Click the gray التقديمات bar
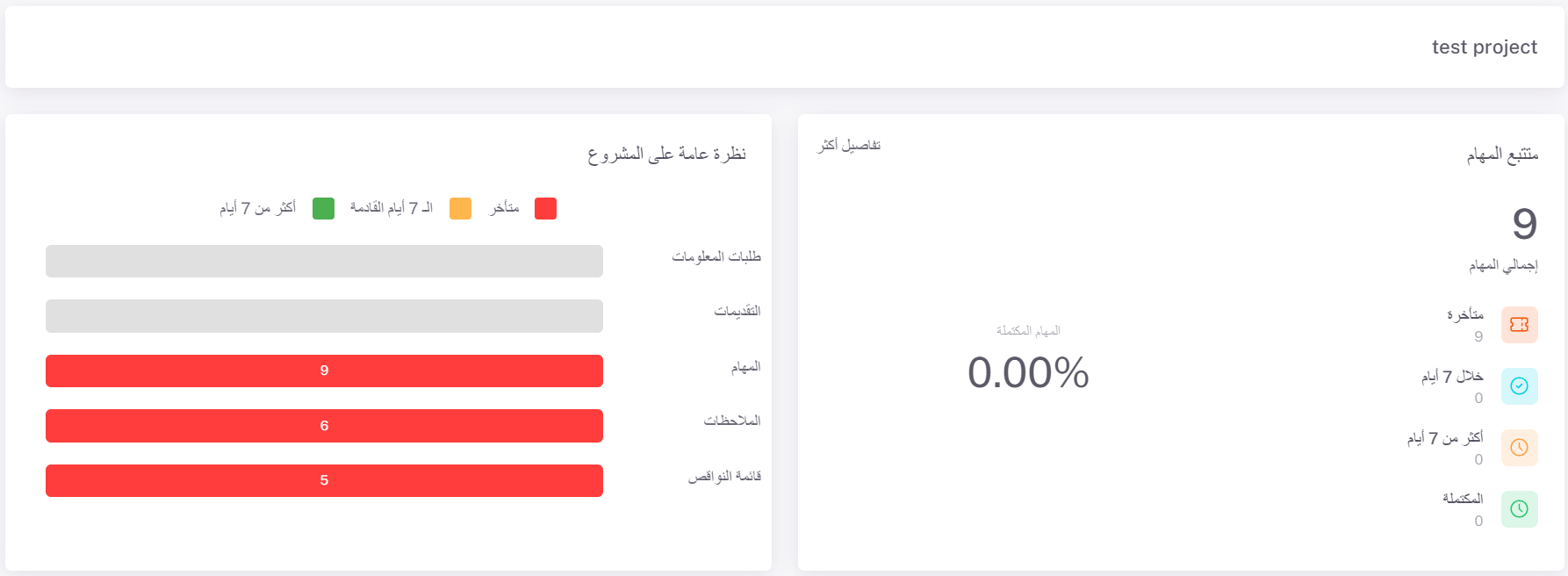The image size is (1568, 576). [x=324, y=316]
